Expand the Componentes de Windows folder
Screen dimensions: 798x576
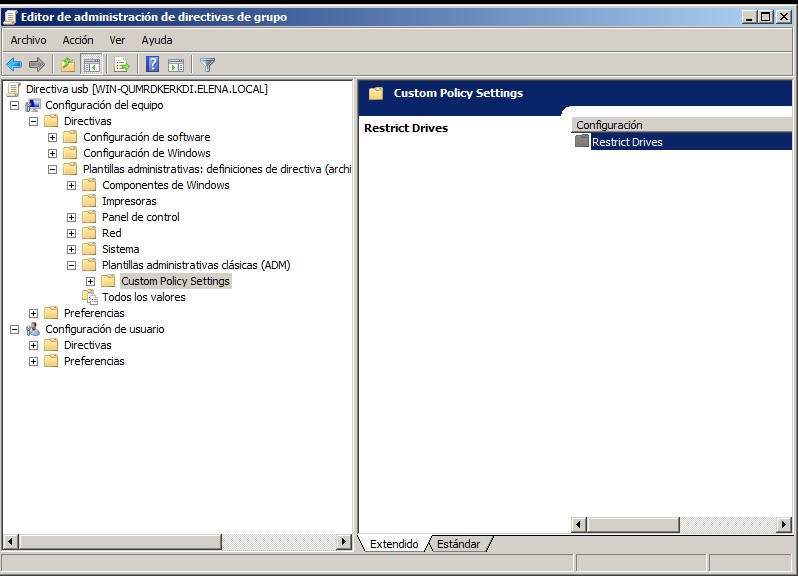[x=72, y=185]
